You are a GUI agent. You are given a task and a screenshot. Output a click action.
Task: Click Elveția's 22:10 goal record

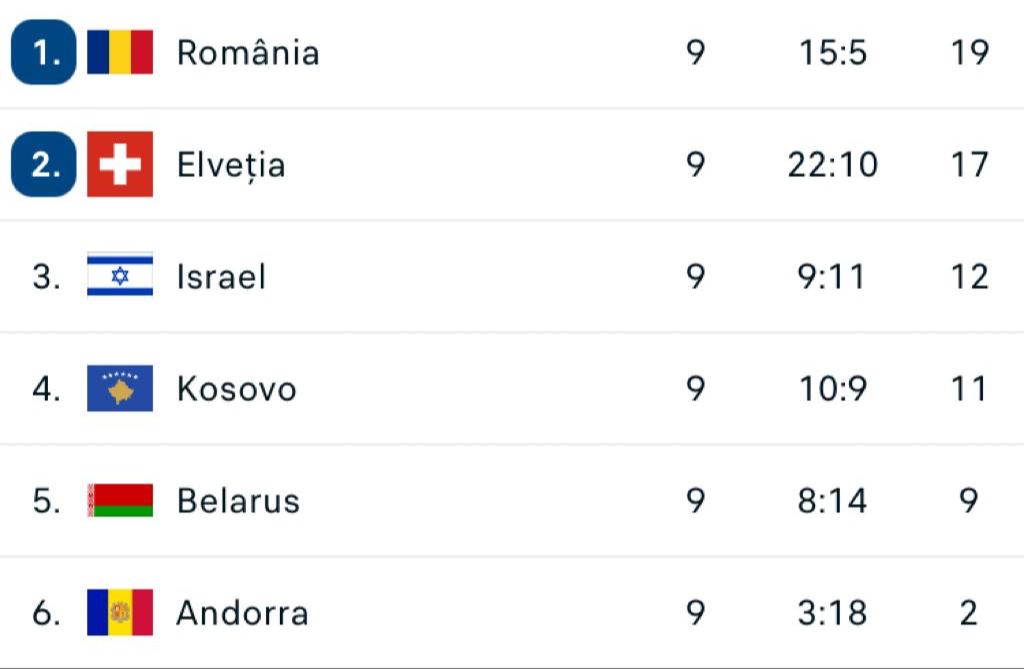(832, 164)
